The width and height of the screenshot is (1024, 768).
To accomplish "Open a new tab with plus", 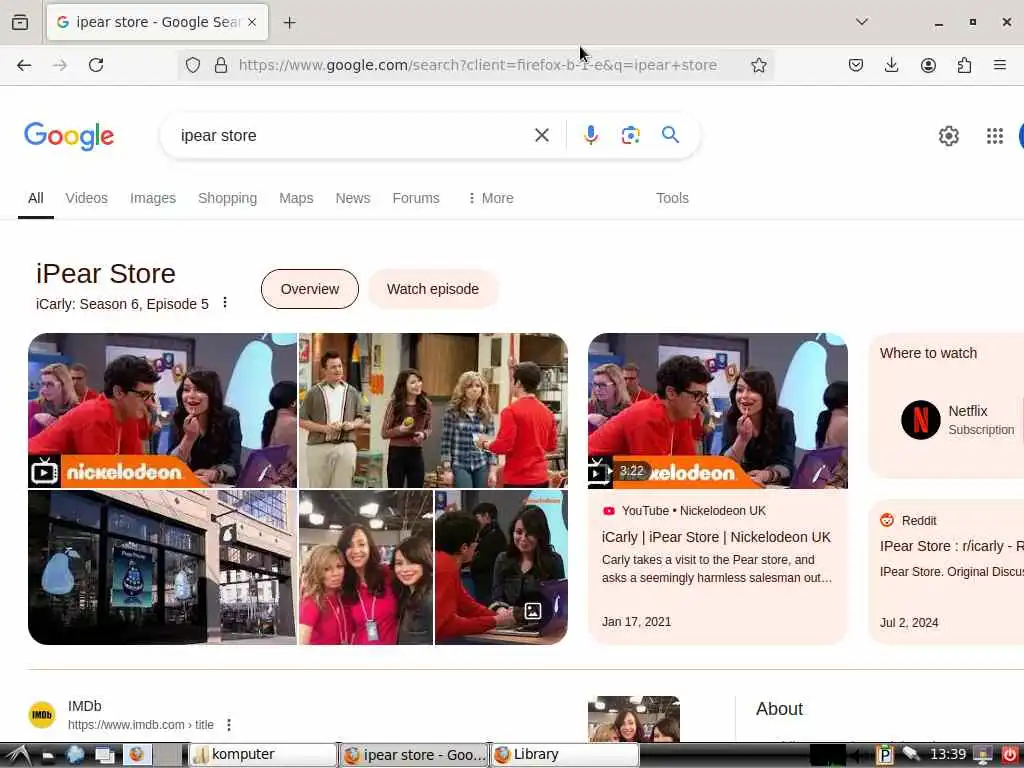I will (289, 23).
